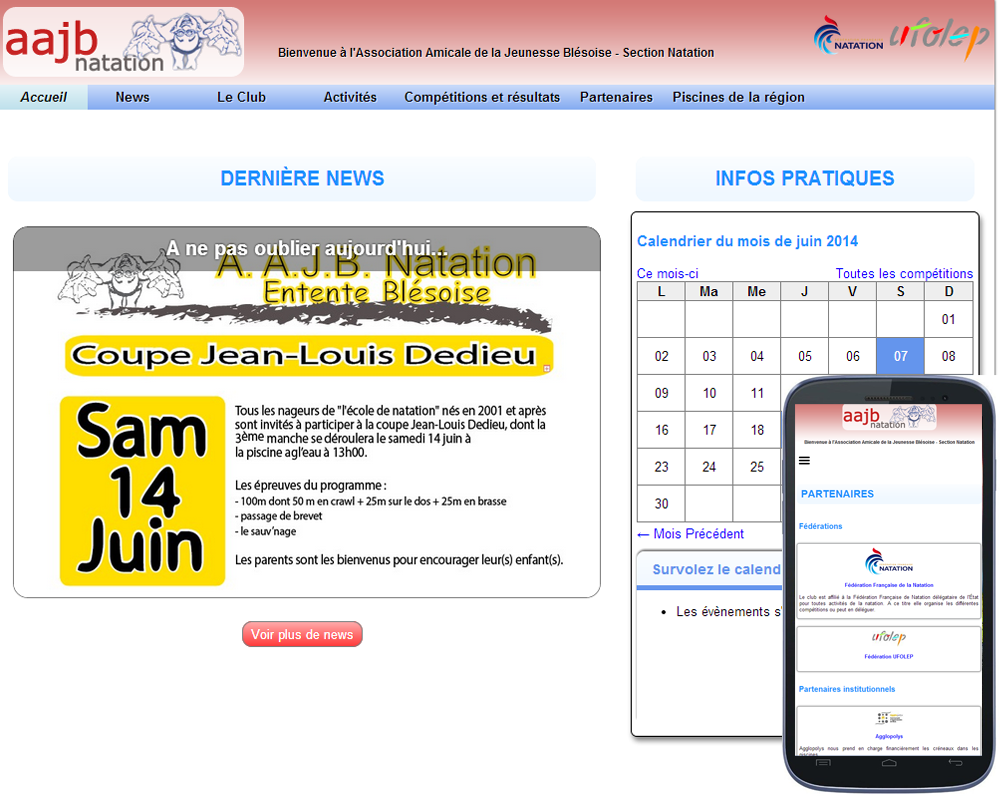Open Piscines de la région menu
The width and height of the screenshot is (1000, 800).
pos(738,97)
